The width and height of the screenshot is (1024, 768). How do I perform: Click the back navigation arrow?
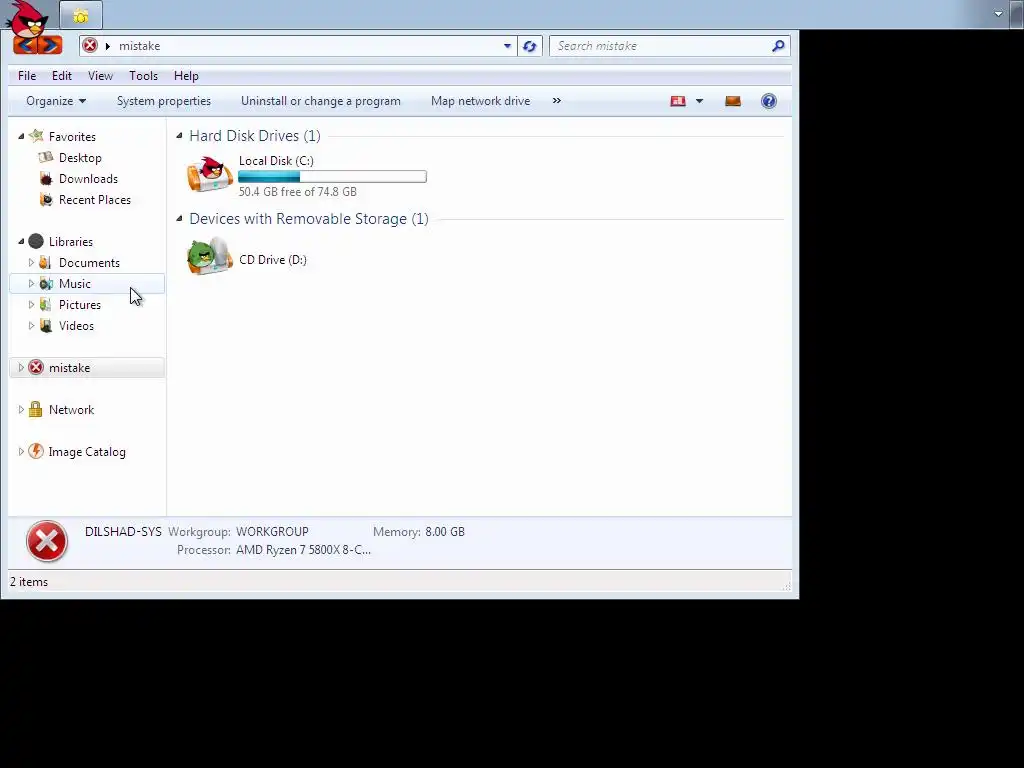(x=25, y=46)
